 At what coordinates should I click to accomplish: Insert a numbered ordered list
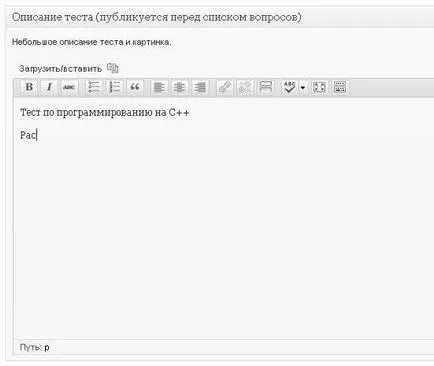[x=114, y=87]
